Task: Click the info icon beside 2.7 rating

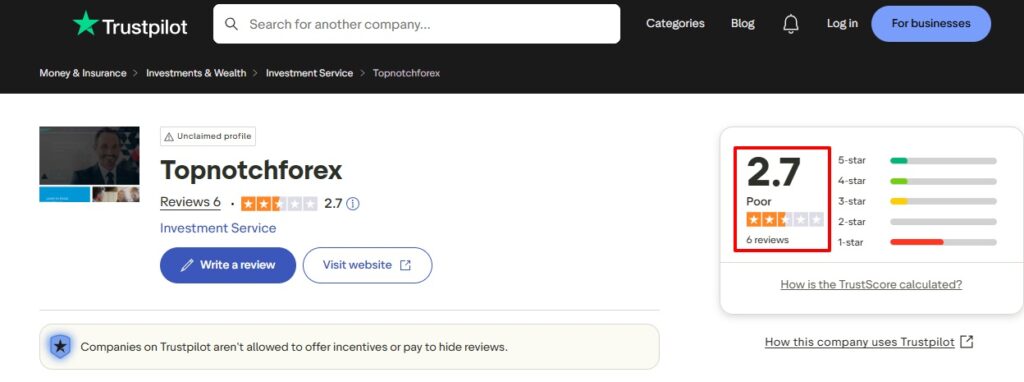Action: 353,204
